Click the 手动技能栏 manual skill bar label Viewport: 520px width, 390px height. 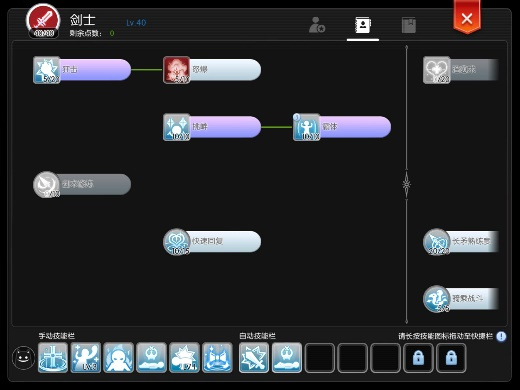(x=56, y=336)
